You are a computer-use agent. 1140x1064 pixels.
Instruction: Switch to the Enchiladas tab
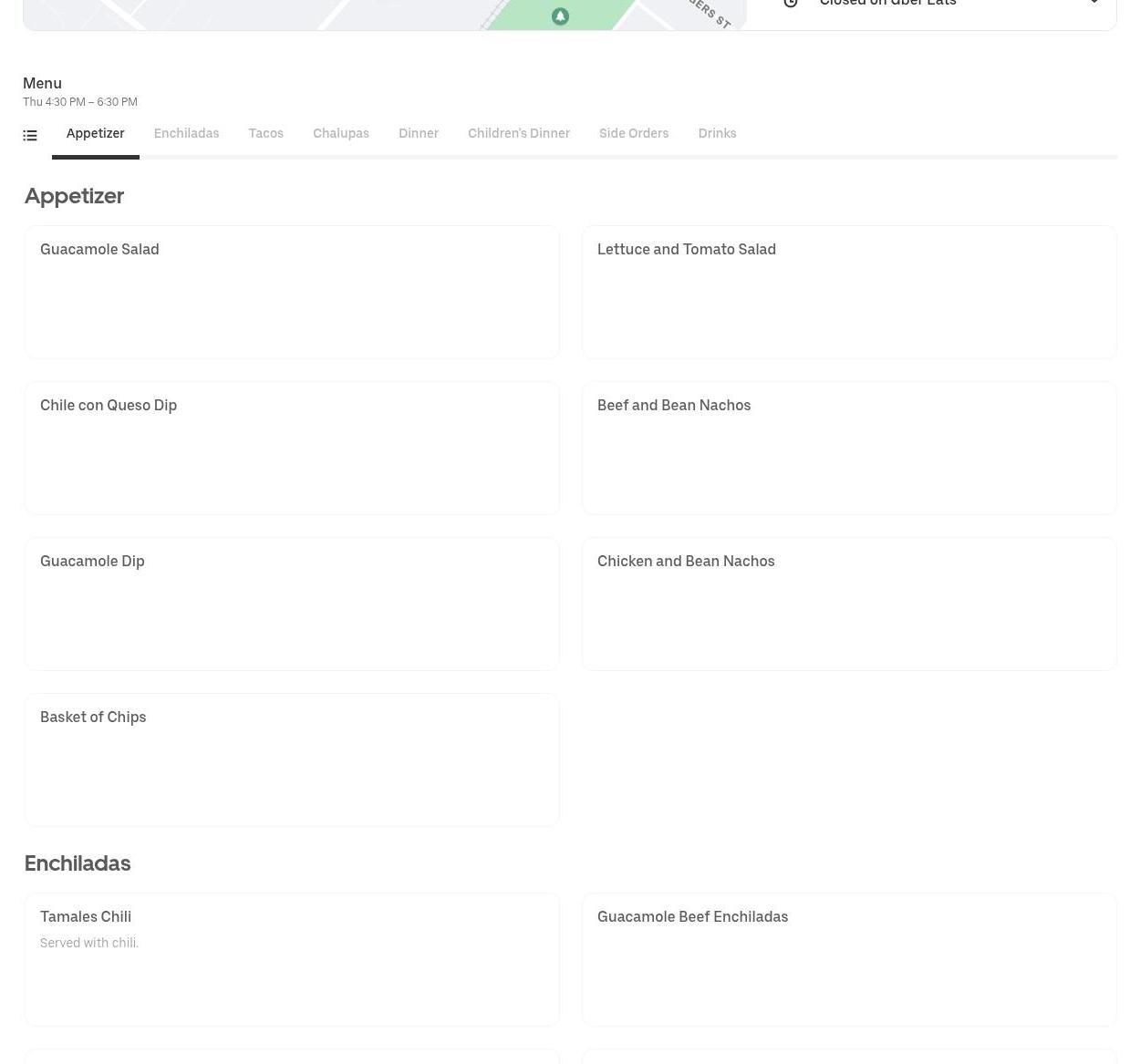tap(186, 134)
